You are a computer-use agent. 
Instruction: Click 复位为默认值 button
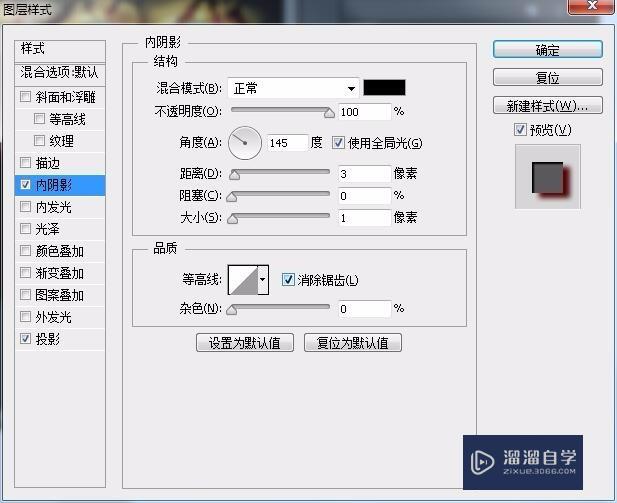pos(353,342)
